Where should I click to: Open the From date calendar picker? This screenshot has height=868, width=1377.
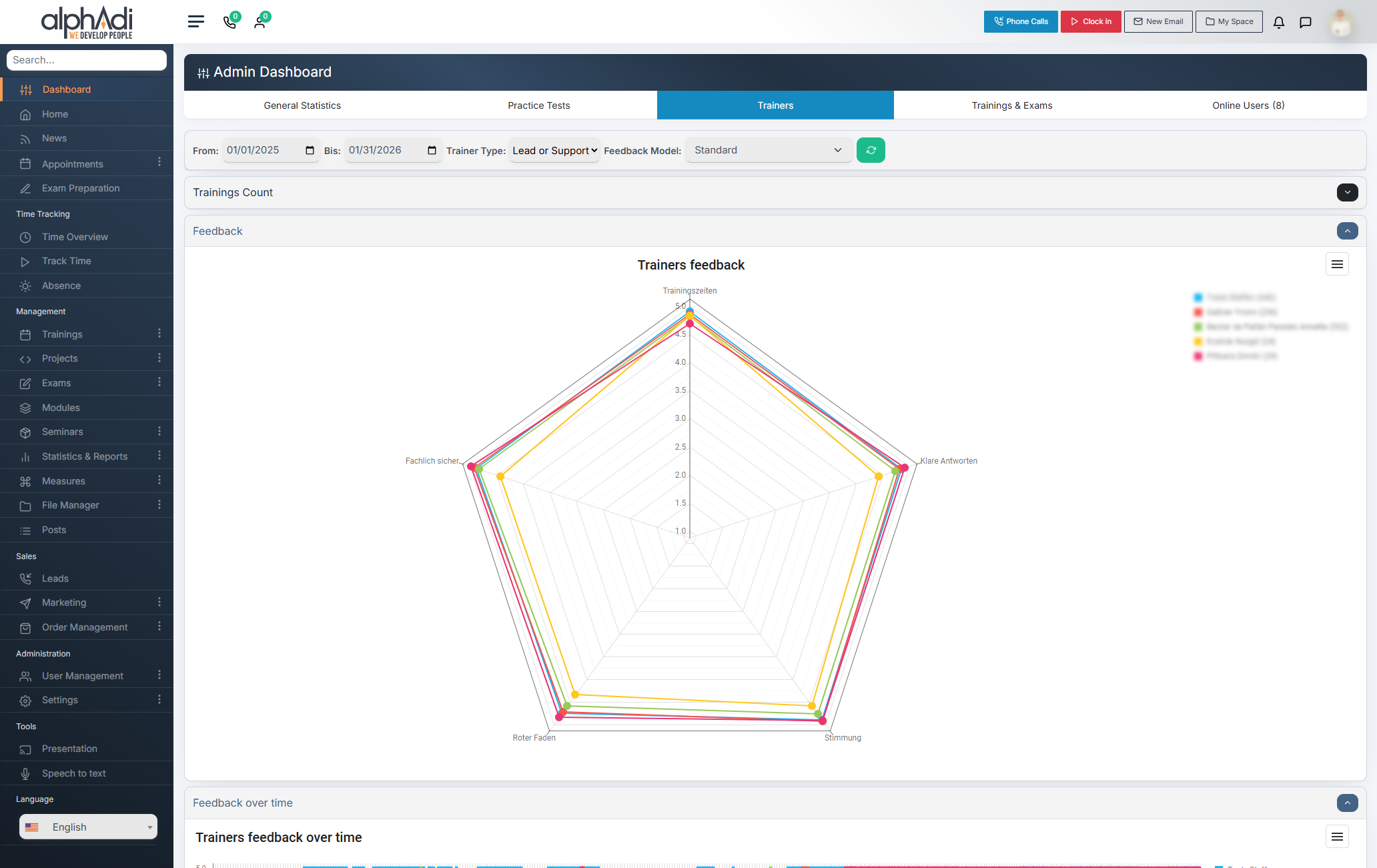point(310,150)
